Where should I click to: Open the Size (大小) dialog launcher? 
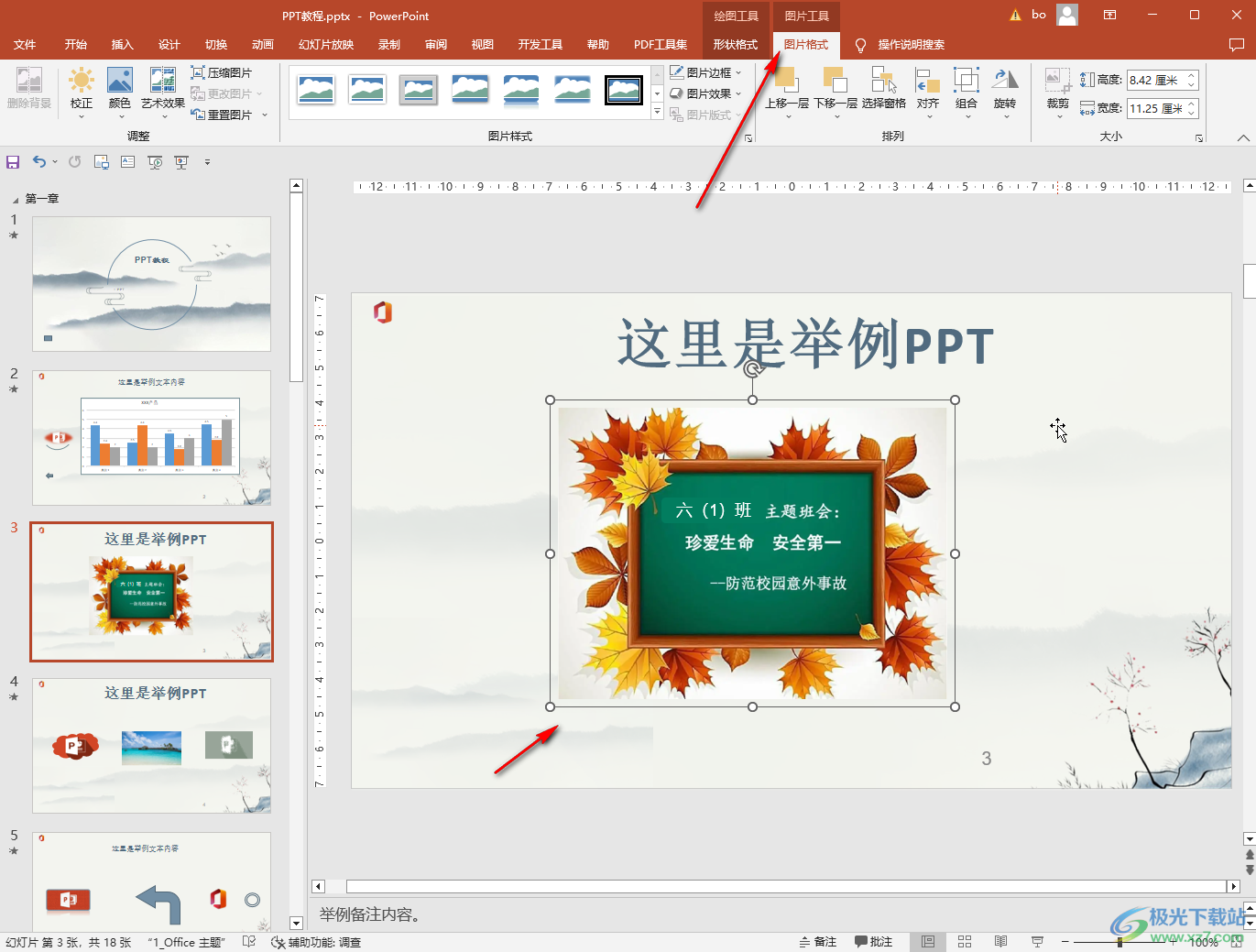(x=1199, y=138)
